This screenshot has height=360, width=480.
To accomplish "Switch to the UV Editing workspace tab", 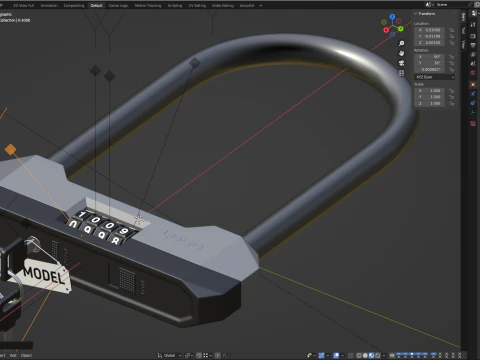I will (197, 5).
